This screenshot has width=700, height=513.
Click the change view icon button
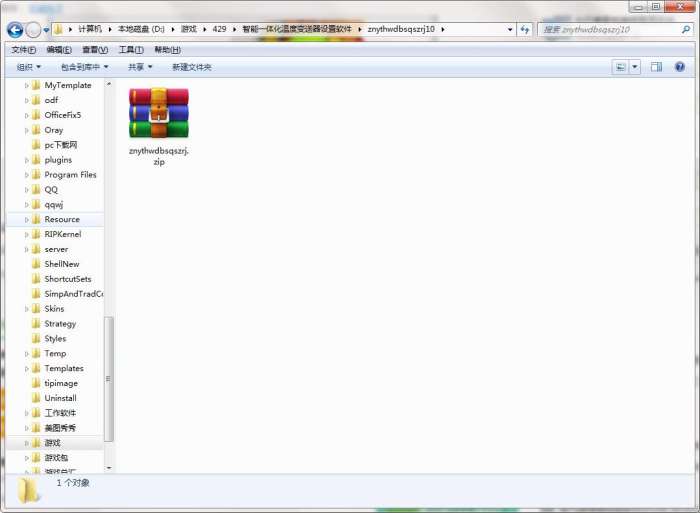620,67
